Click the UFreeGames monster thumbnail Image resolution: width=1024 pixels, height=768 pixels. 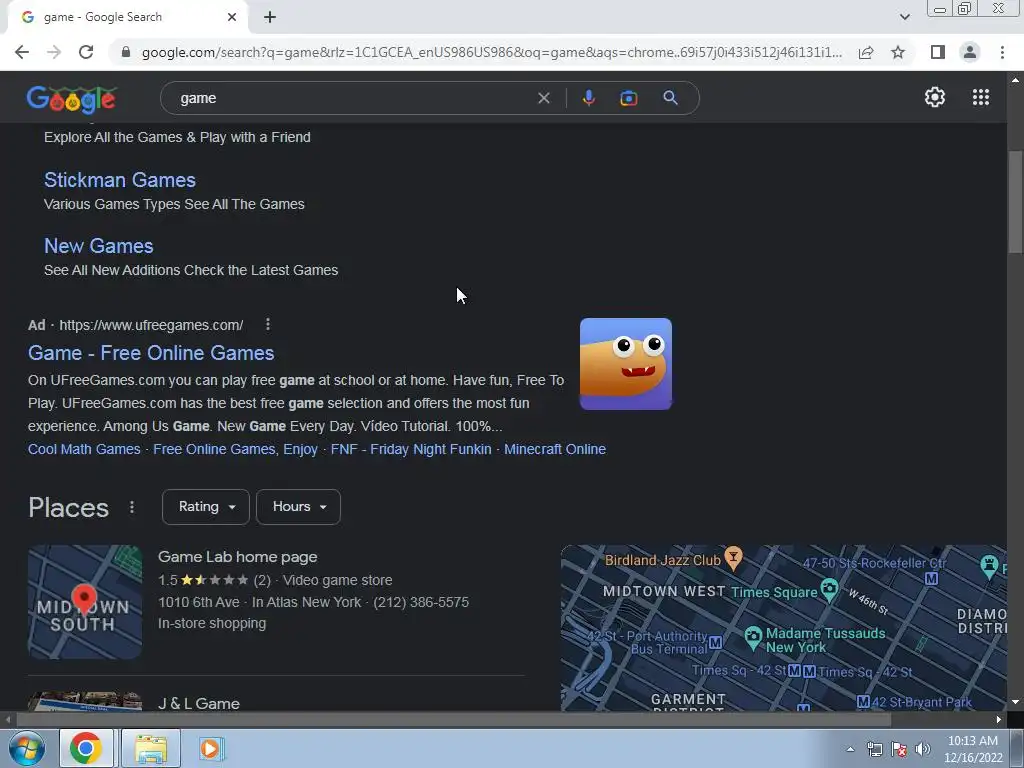(626, 364)
